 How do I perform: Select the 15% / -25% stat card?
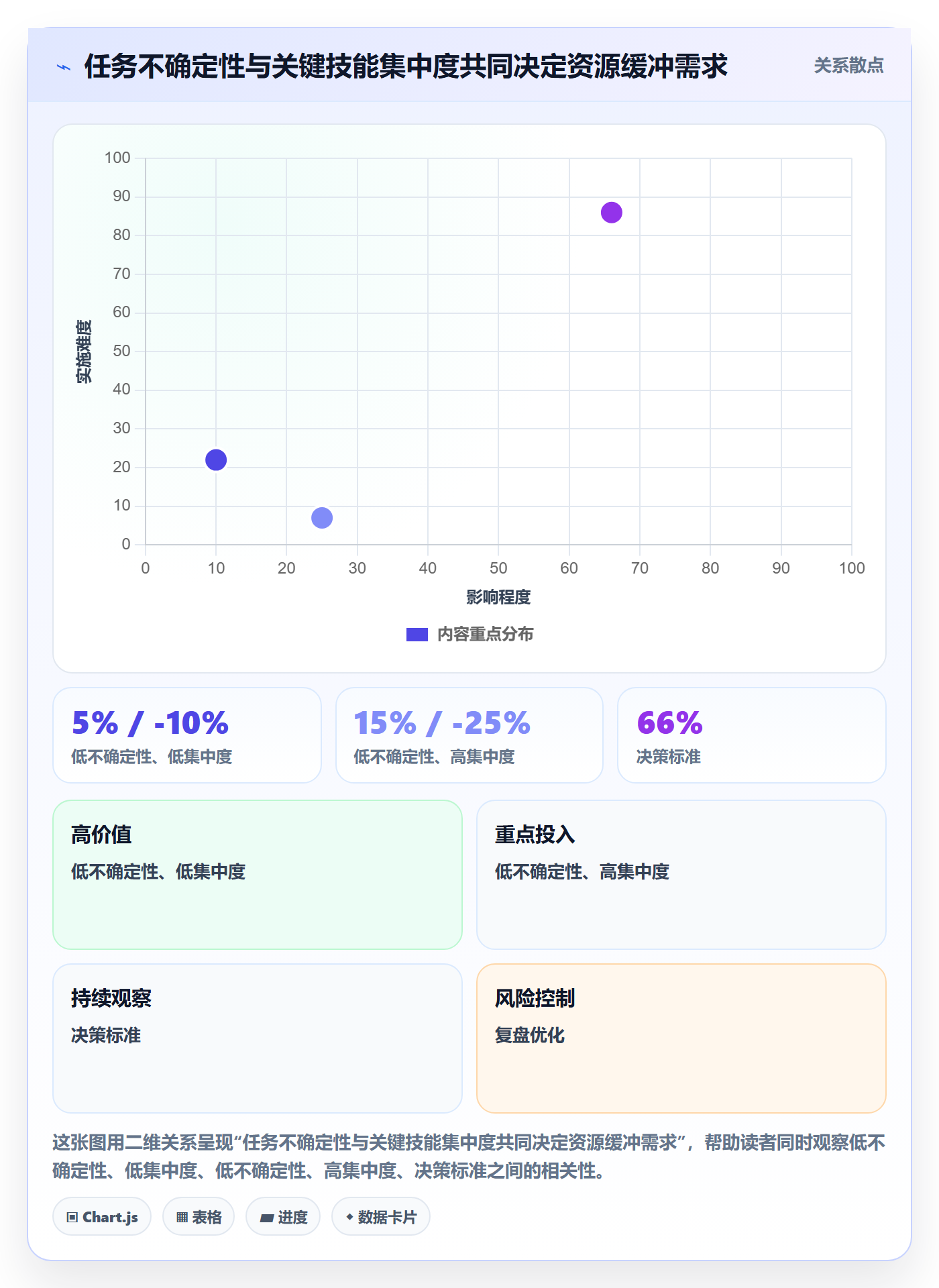click(469, 735)
